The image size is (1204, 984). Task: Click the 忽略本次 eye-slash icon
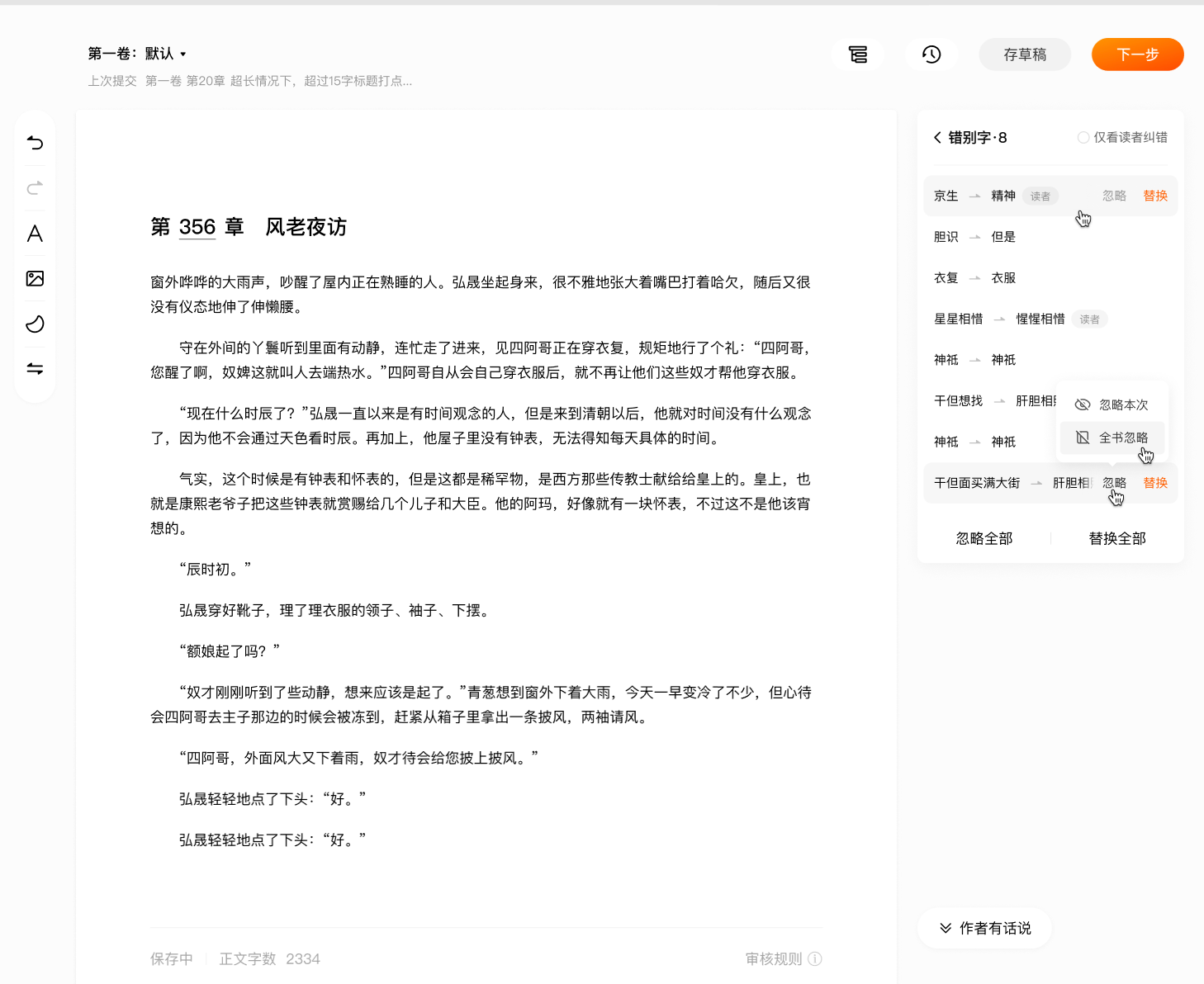[1082, 404]
